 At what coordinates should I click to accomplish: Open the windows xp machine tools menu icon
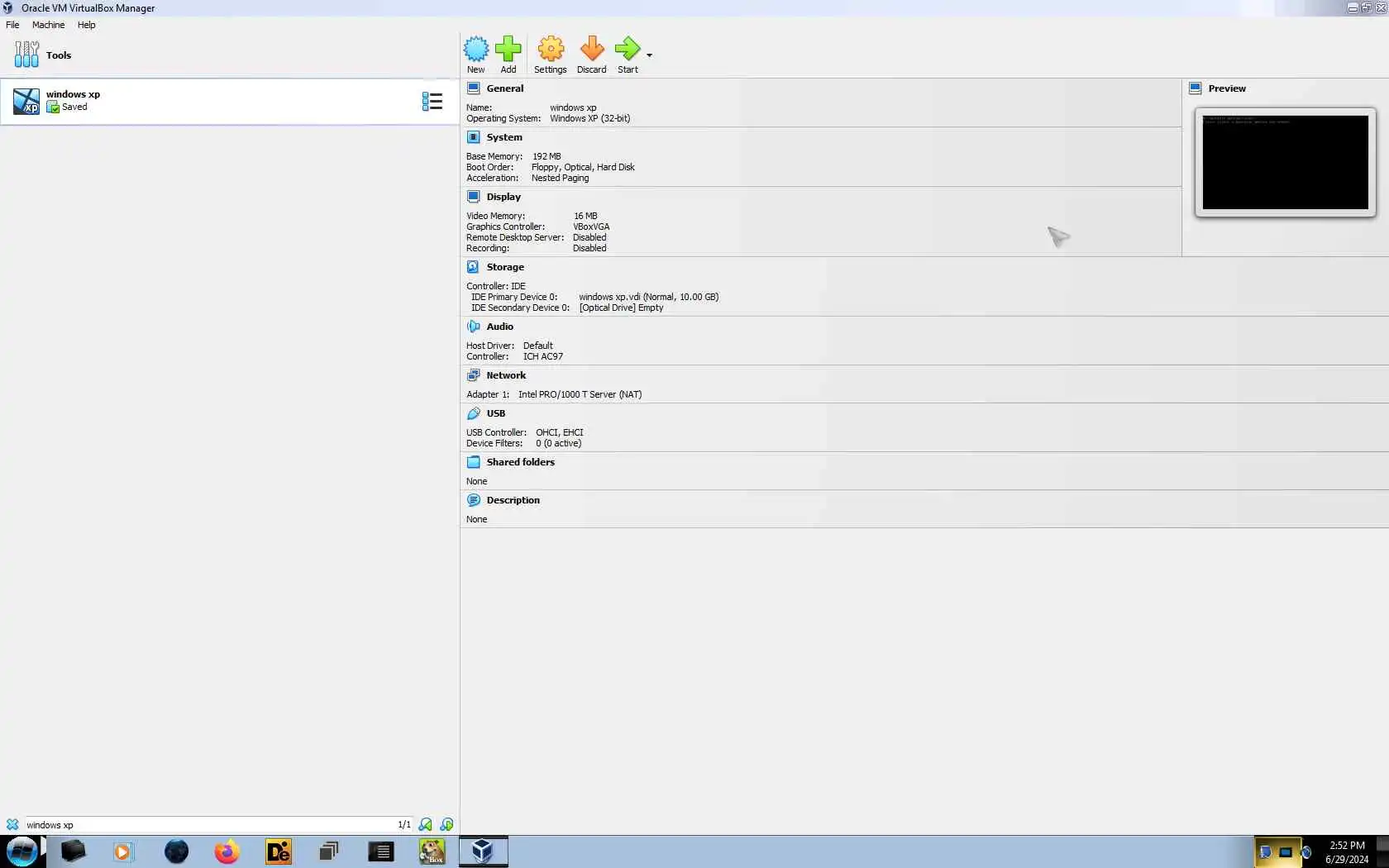(x=432, y=102)
